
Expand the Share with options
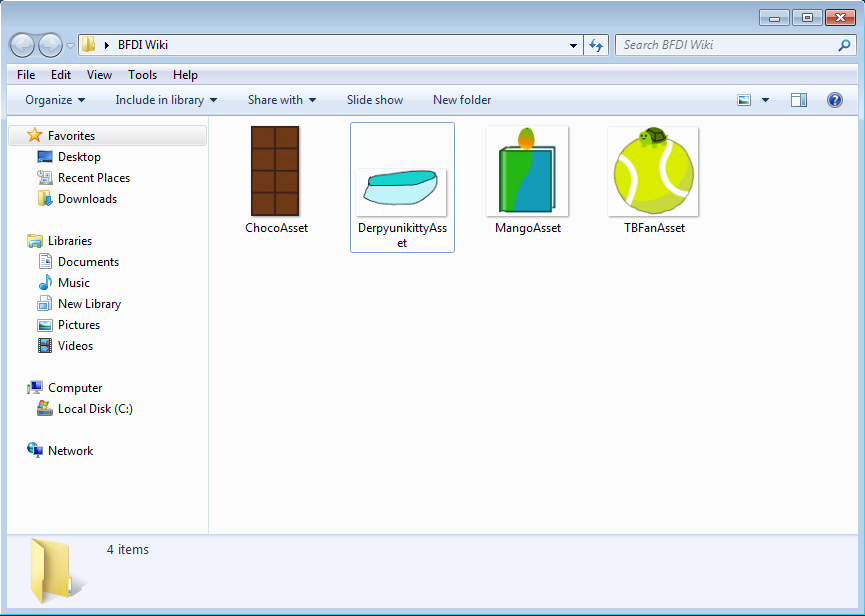pos(281,100)
